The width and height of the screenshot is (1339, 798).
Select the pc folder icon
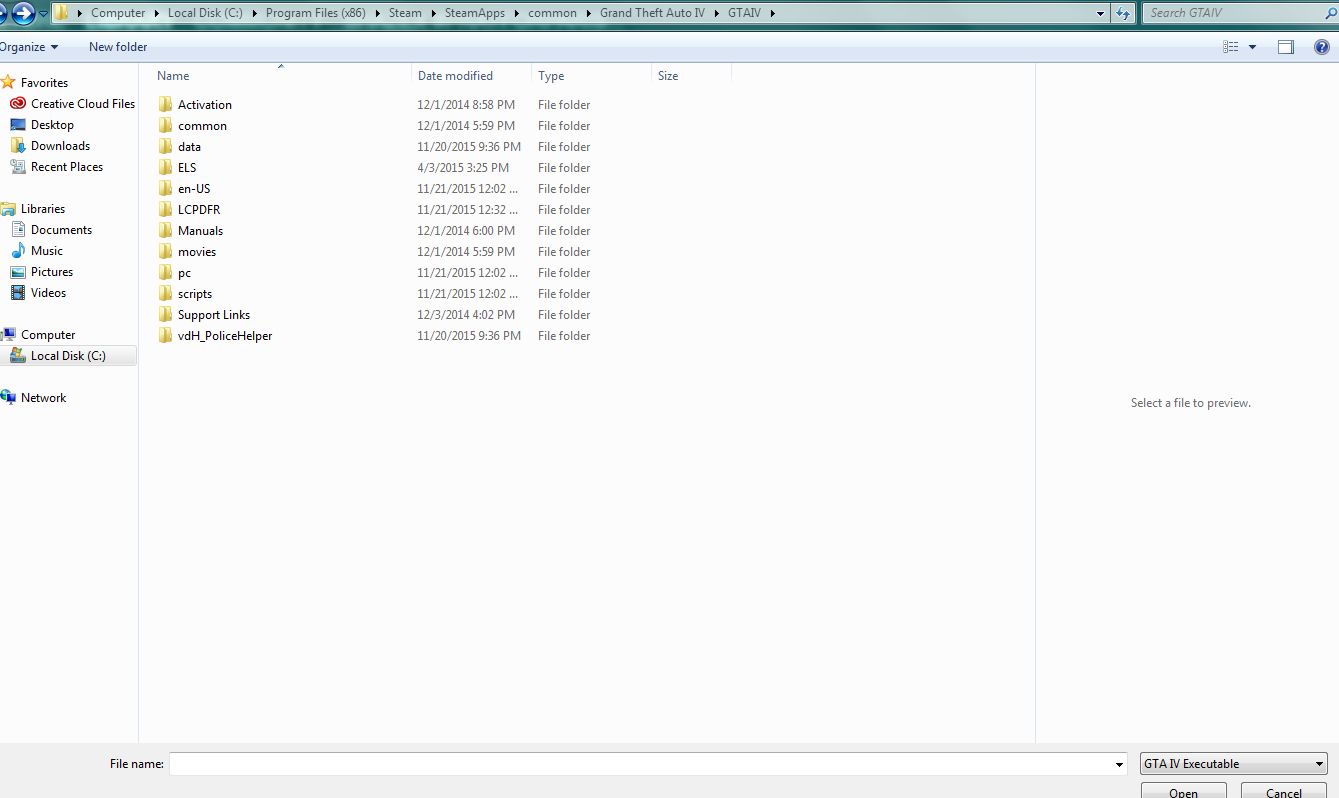pyautogui.click(x=166, y=272)
